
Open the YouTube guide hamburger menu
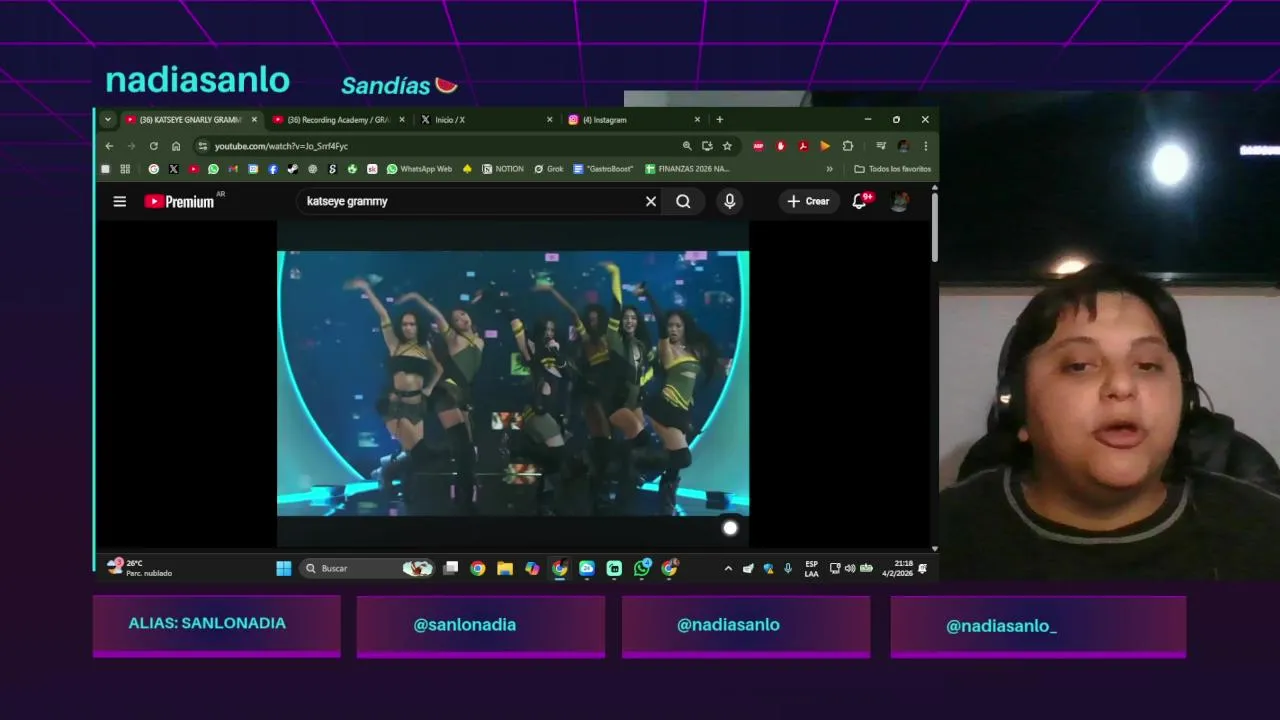tap(120, 201)
